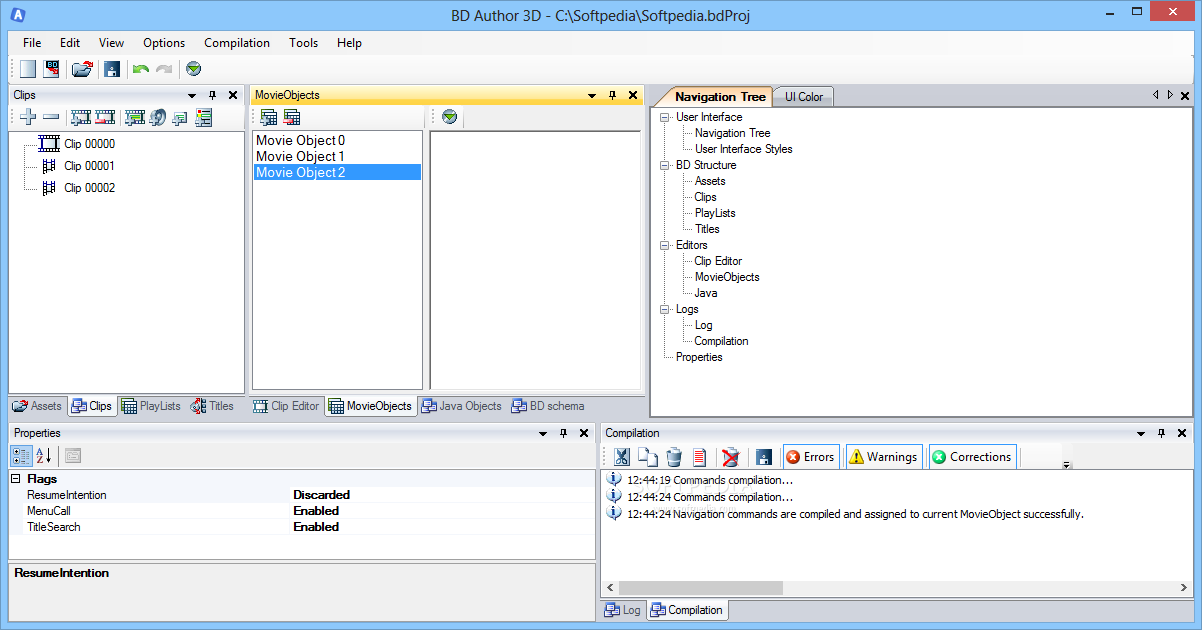
Task: Select the ResumeIntention property row
Action: (x=302, y=495)
